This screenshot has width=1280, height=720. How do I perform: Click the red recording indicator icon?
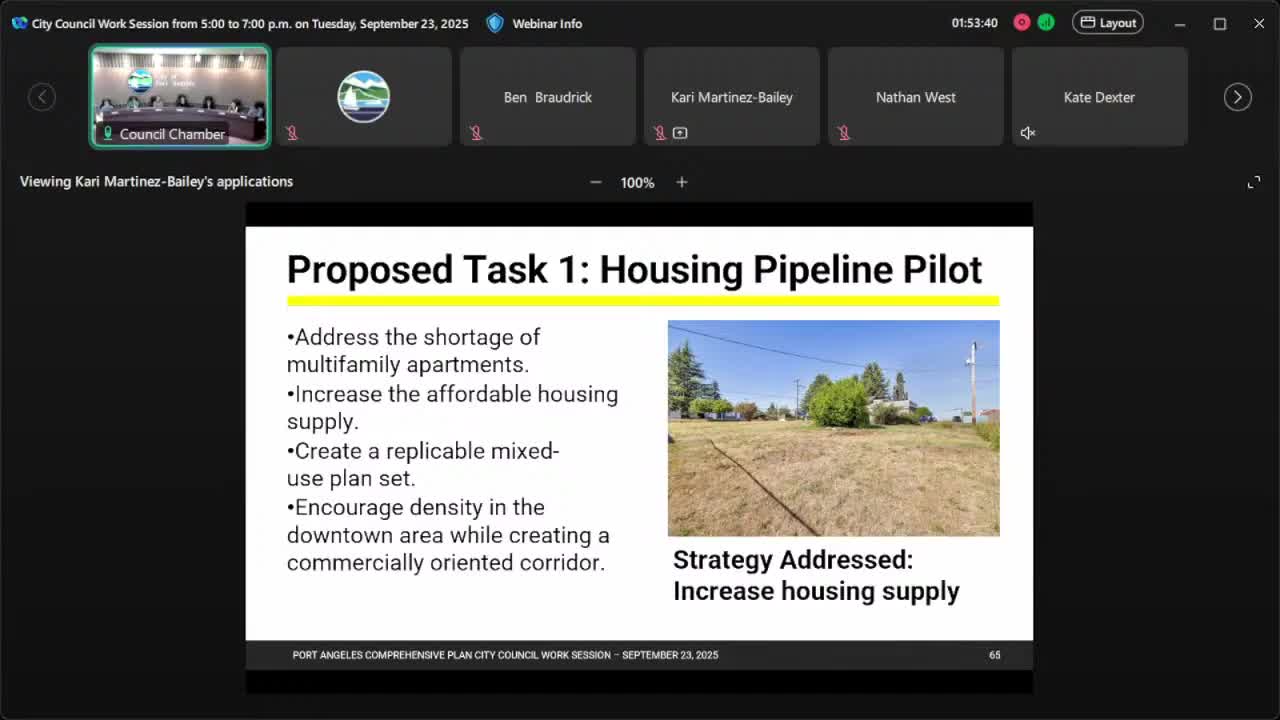[1022, 22]
